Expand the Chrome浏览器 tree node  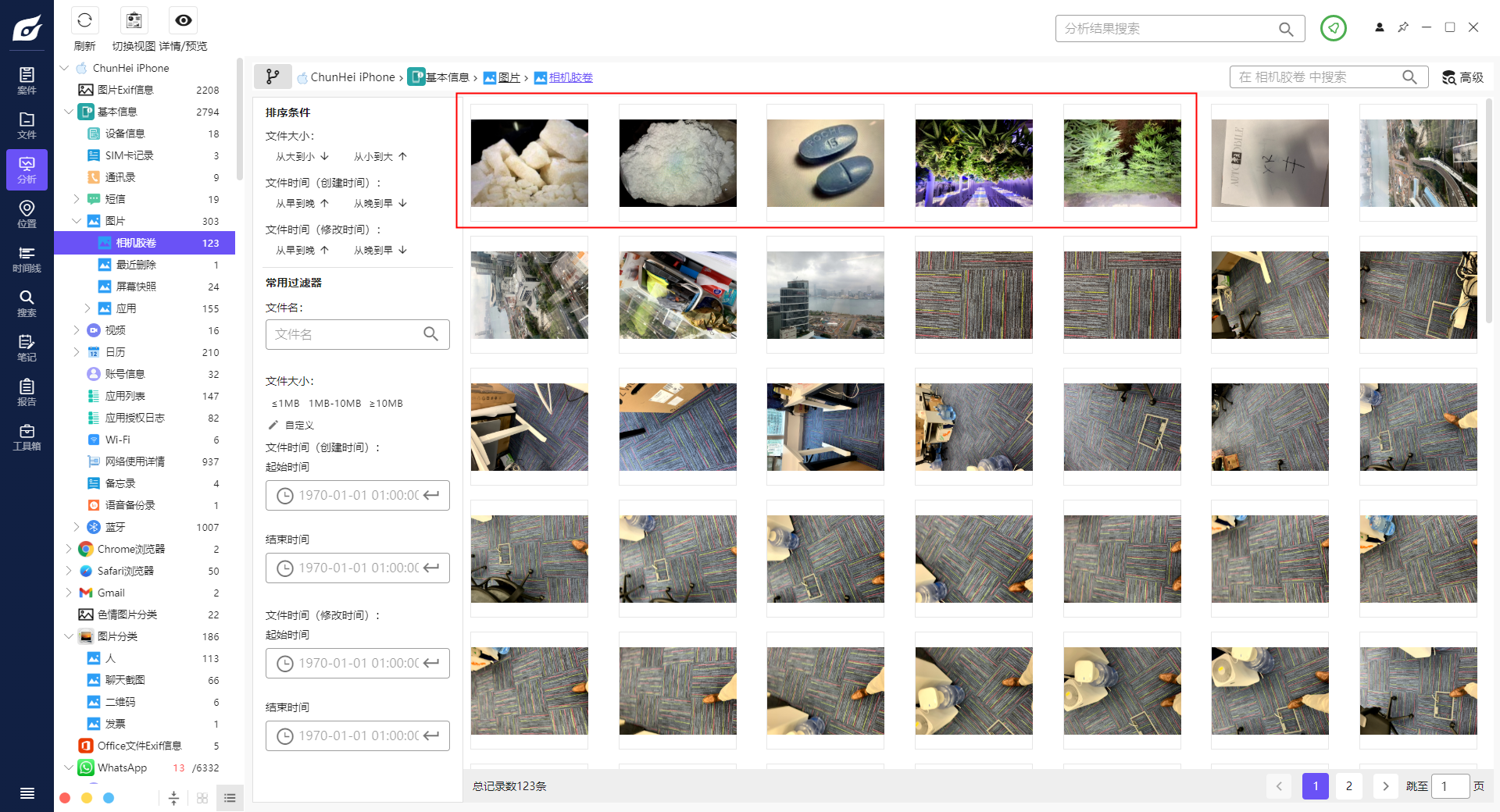tap(69, 549)
